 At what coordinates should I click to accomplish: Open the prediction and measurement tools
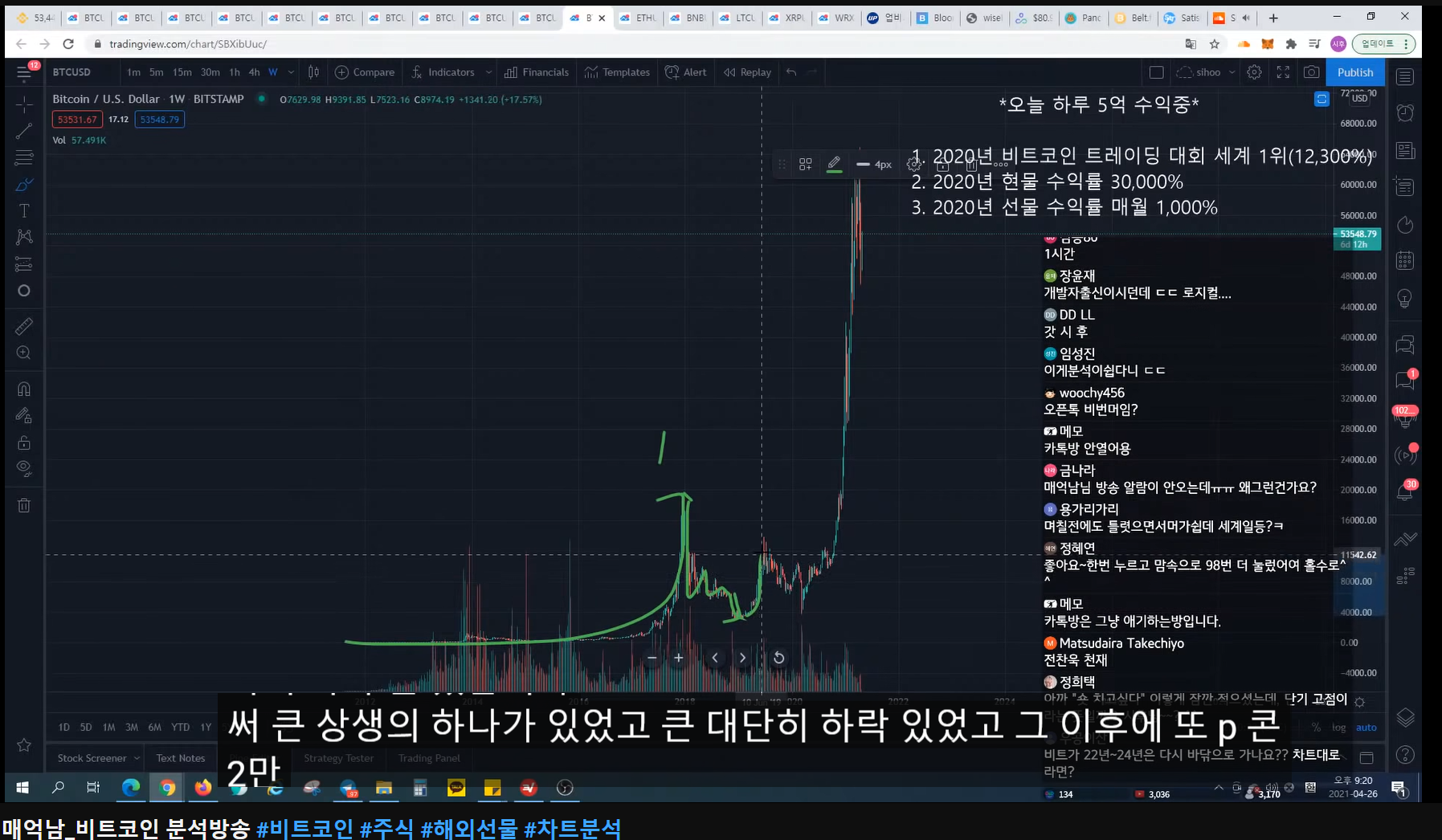click(x=24, y=263)
